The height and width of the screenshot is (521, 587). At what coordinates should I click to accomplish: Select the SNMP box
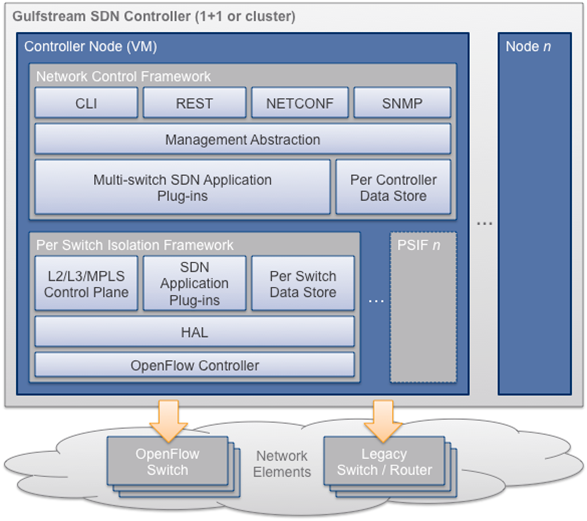pos(402,103)
